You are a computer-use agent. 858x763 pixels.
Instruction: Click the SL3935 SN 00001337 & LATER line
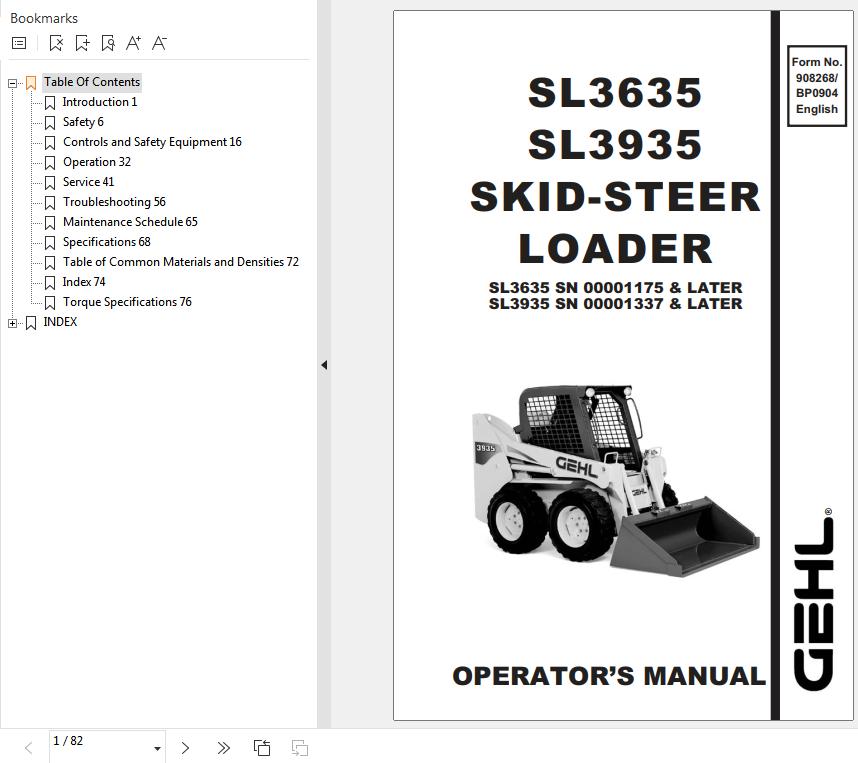[615, 304]
